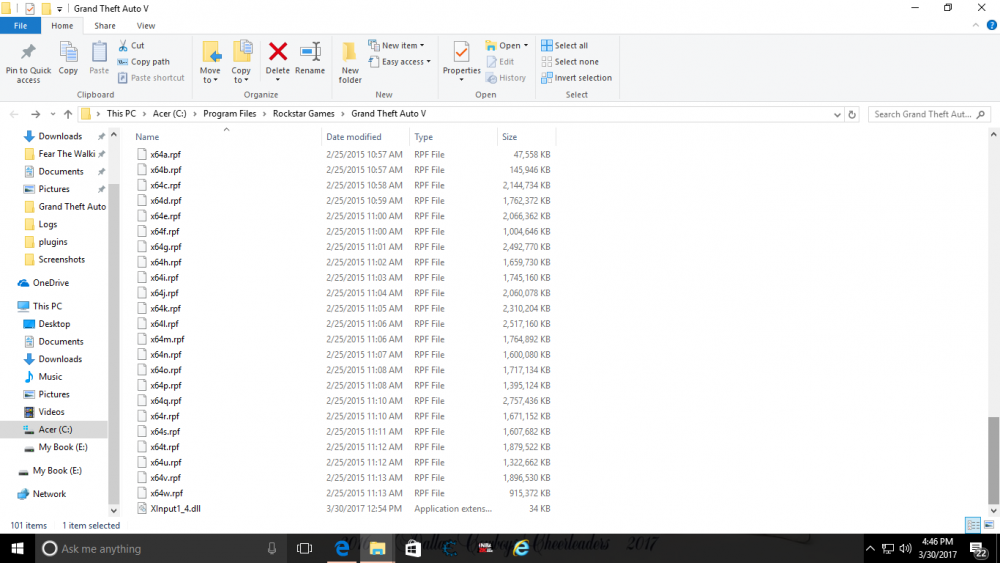Open Music in the navigation pane

[50, 376]
